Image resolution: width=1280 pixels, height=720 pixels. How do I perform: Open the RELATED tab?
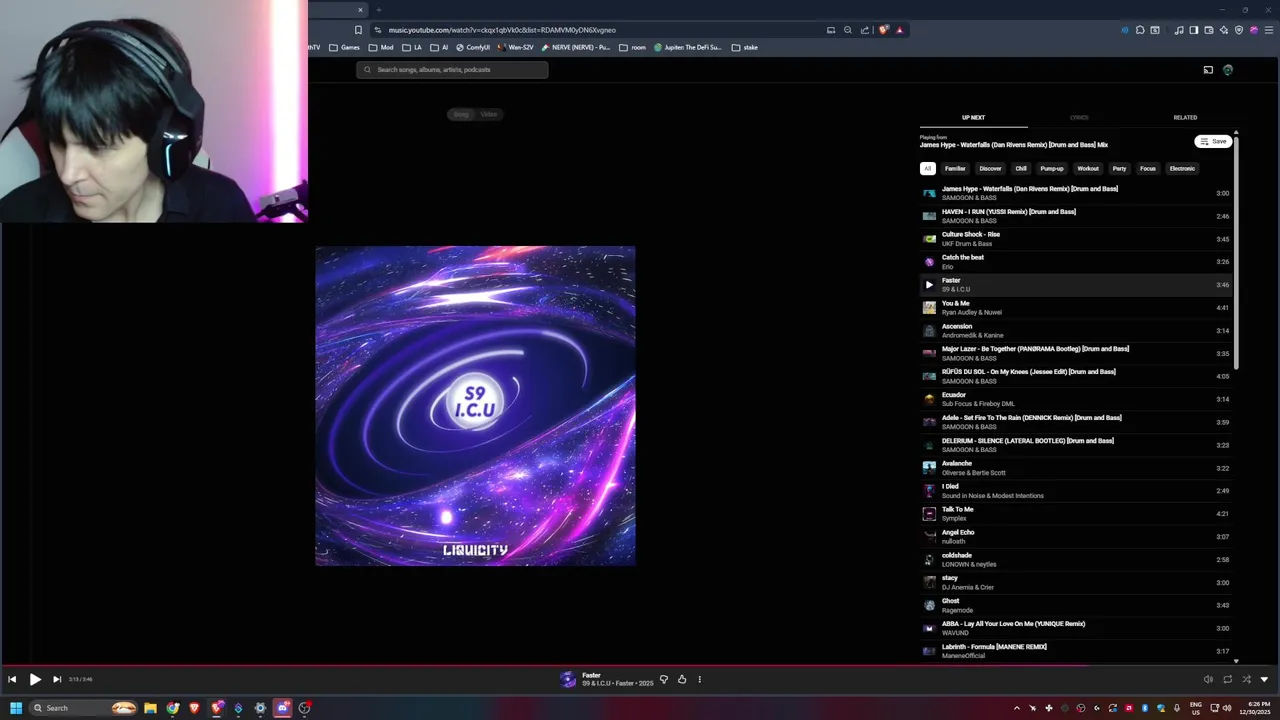(1185, 117)
